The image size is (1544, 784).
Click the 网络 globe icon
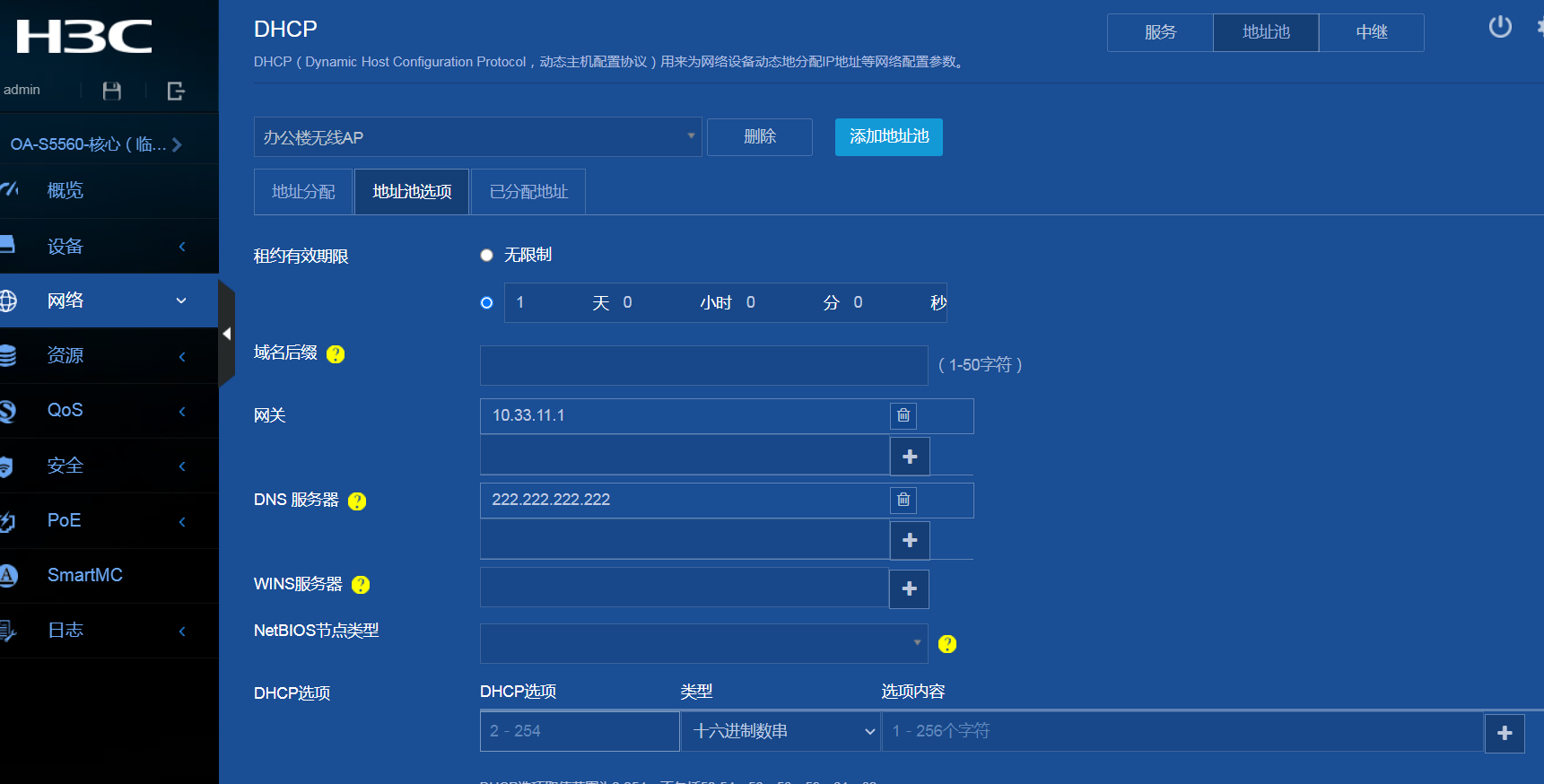(x=8, y=301)
